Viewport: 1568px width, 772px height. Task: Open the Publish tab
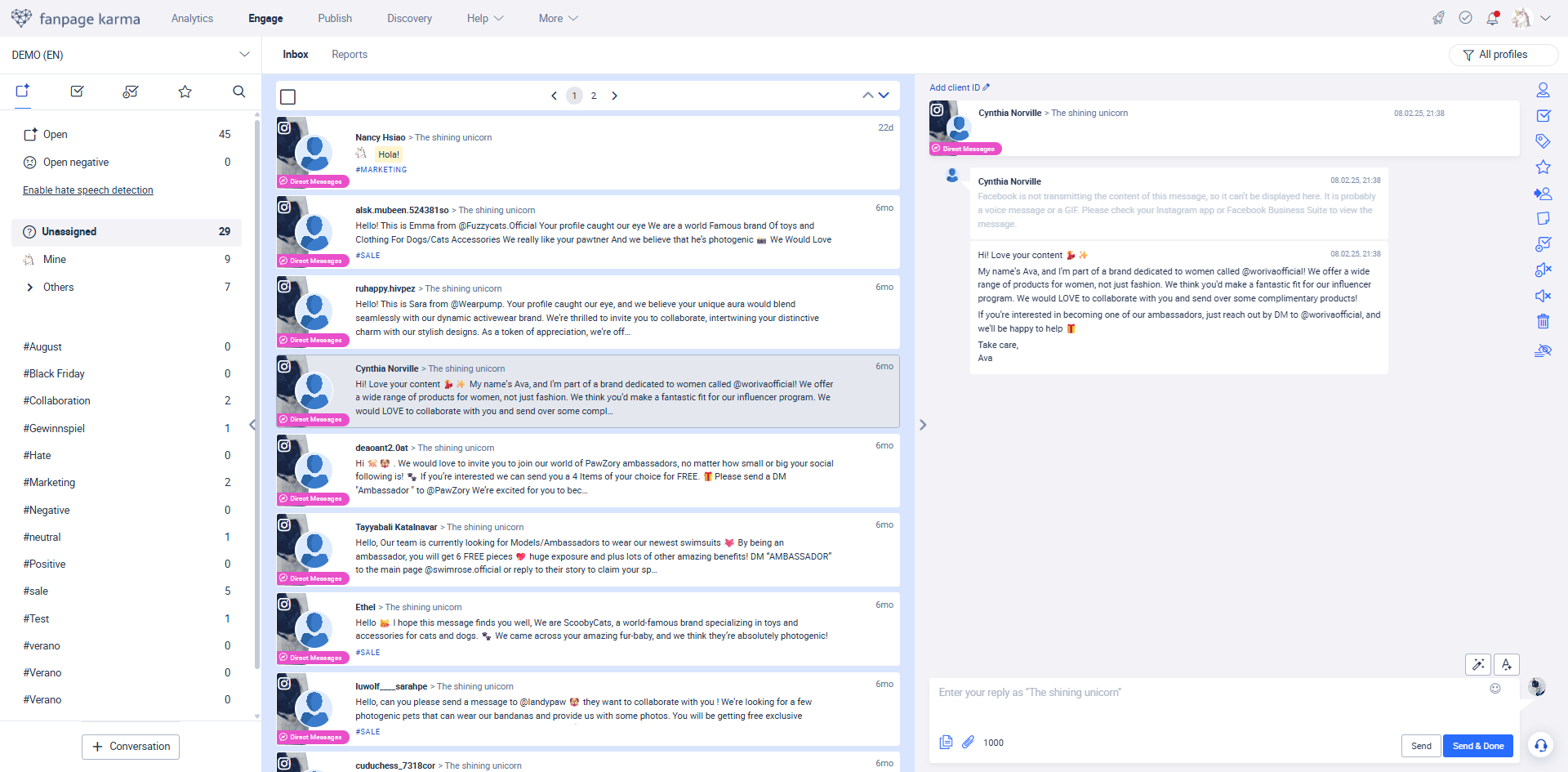pyautogui.click(x=335, y=18)
